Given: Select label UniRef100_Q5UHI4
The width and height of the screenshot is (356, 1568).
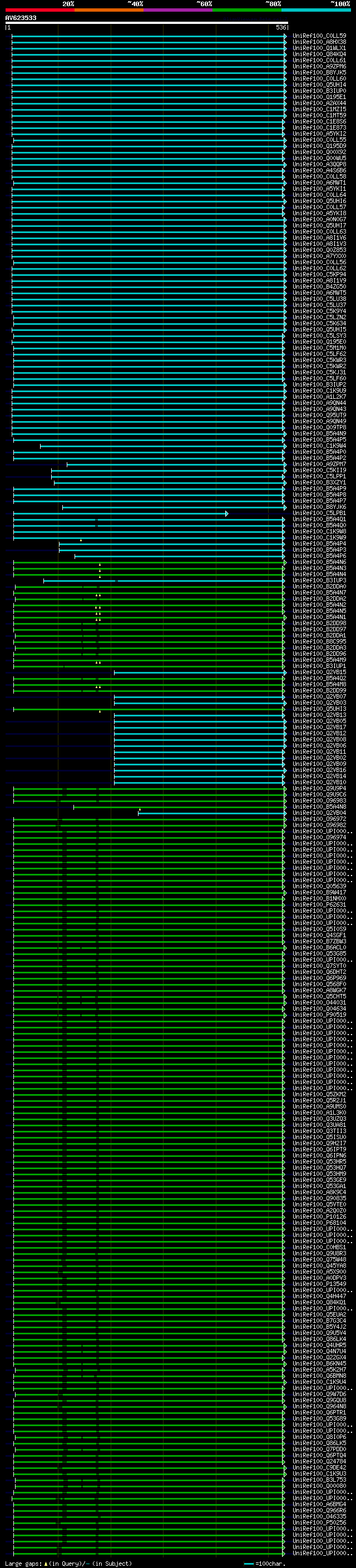Looking at the screenshot, I should coord(319,85).
